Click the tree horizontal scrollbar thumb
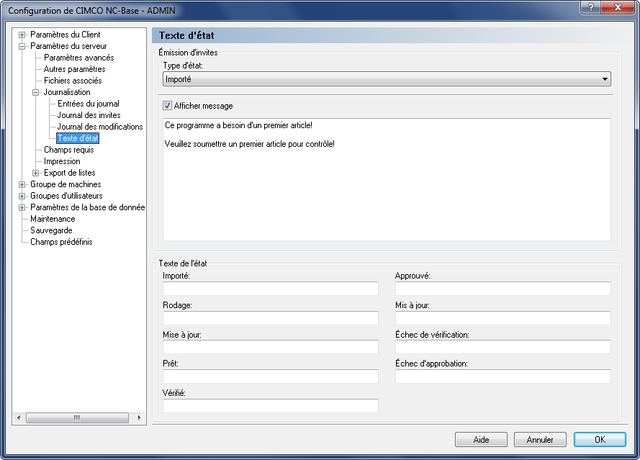Screen dimensions: 640x460 click(x=77, y=418)
